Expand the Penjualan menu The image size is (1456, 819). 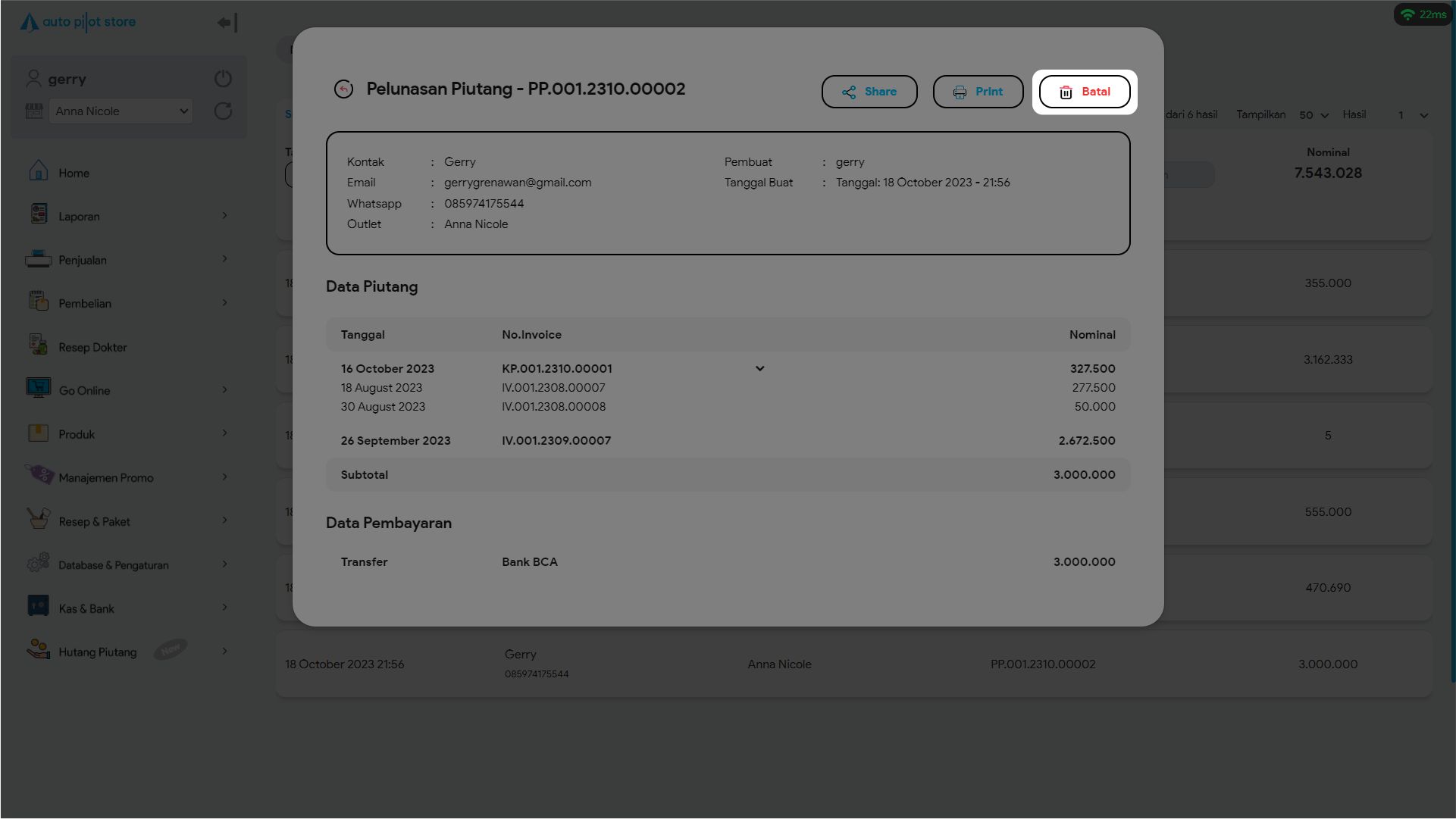pos(224,259)
